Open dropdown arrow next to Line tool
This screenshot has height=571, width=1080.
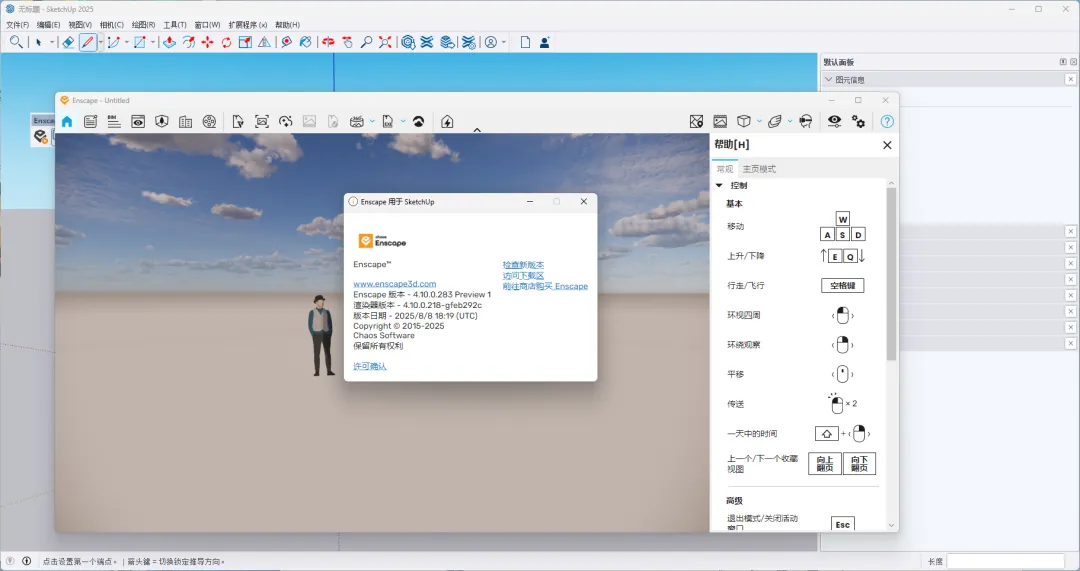(101, 42)
